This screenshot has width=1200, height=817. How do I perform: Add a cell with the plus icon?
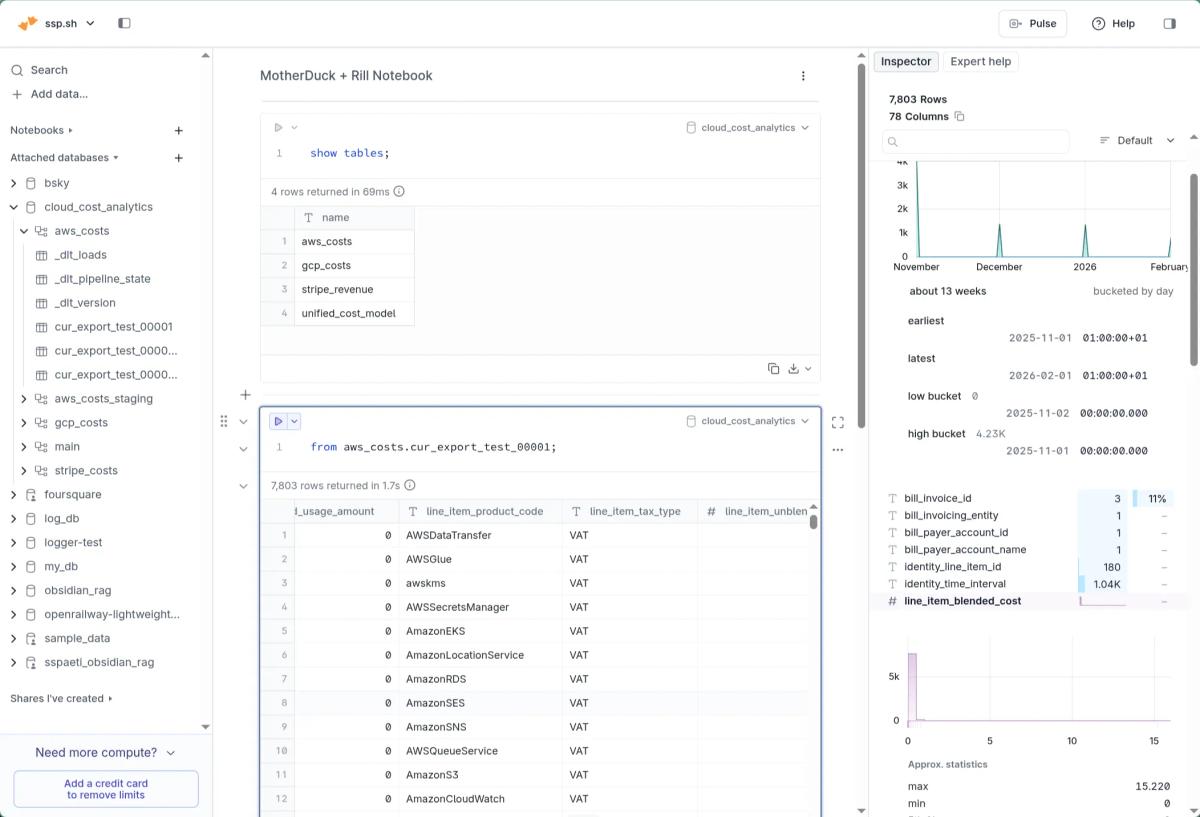245,395
